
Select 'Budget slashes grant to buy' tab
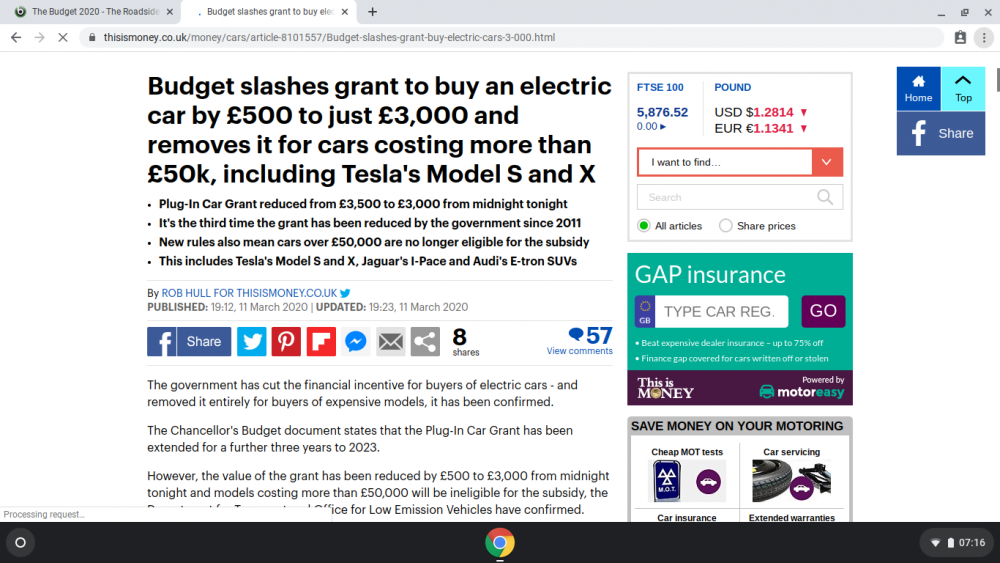pyautogui.click(x=270, y=11)
